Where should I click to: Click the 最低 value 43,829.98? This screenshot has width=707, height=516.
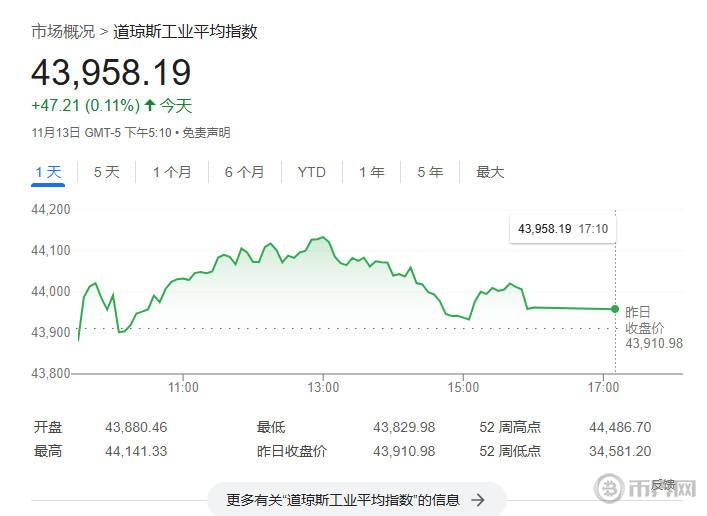[404, 427]
